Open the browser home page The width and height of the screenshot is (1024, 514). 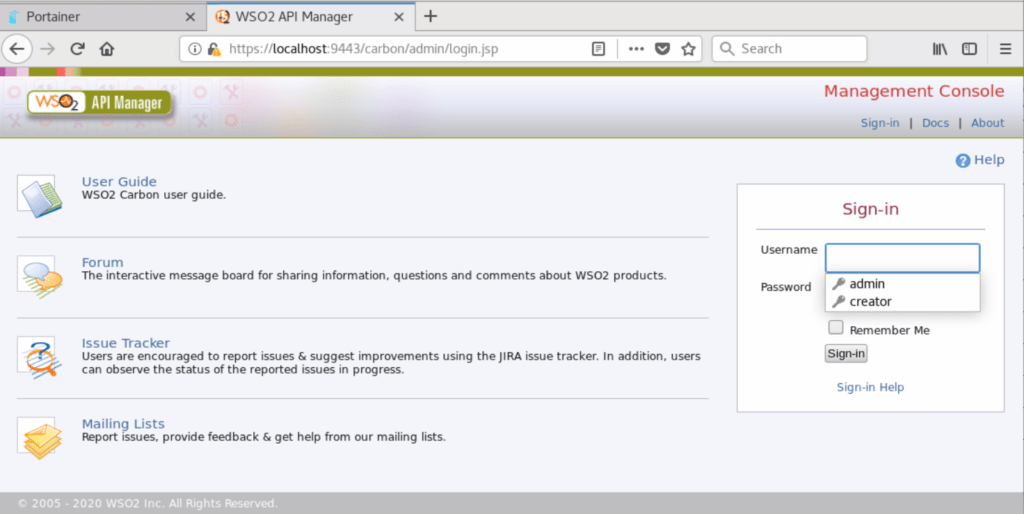pyautogui.click(x=106, y=49)
